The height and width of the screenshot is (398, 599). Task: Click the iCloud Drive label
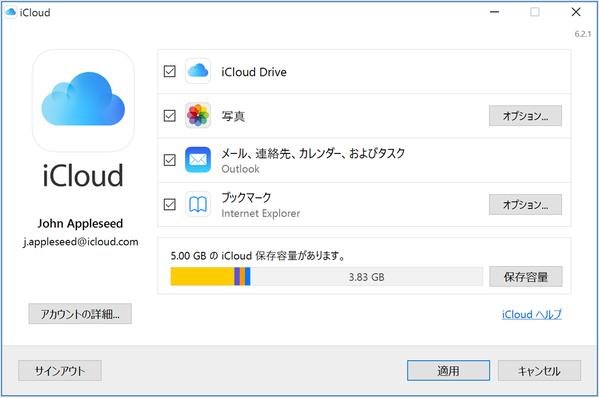pos(254,72)
